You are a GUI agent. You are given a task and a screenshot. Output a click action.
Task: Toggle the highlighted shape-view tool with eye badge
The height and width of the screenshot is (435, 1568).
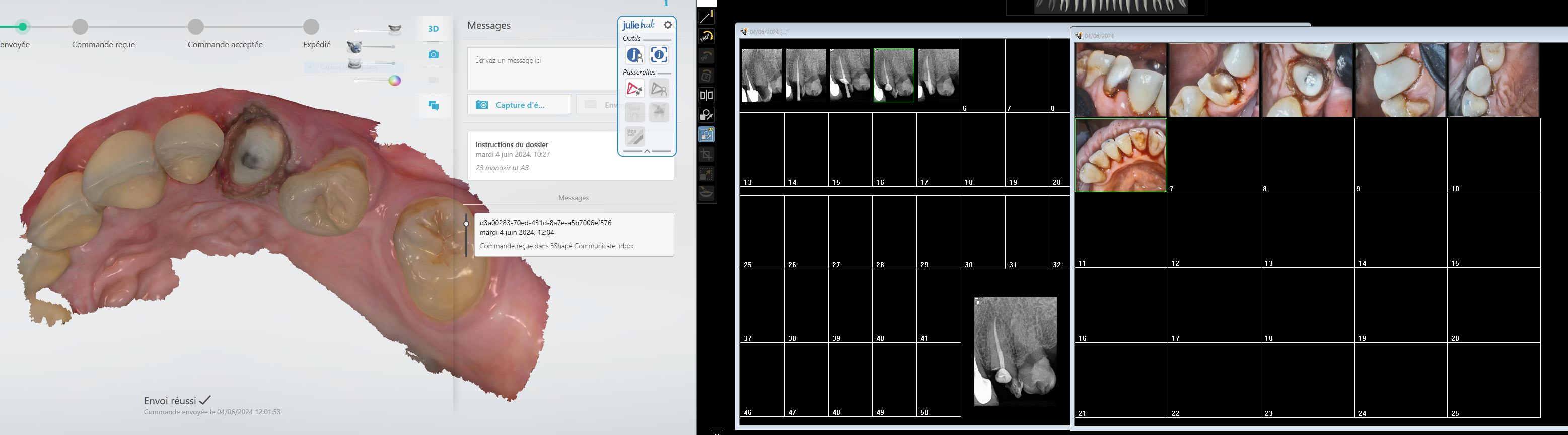click(x=706, y=134)
